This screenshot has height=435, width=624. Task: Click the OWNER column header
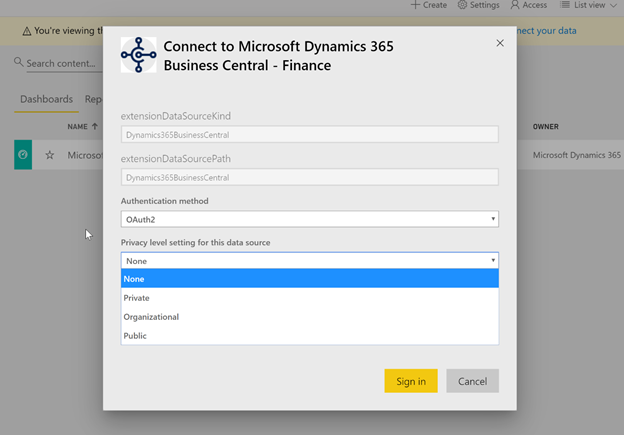tap(546, 127)
